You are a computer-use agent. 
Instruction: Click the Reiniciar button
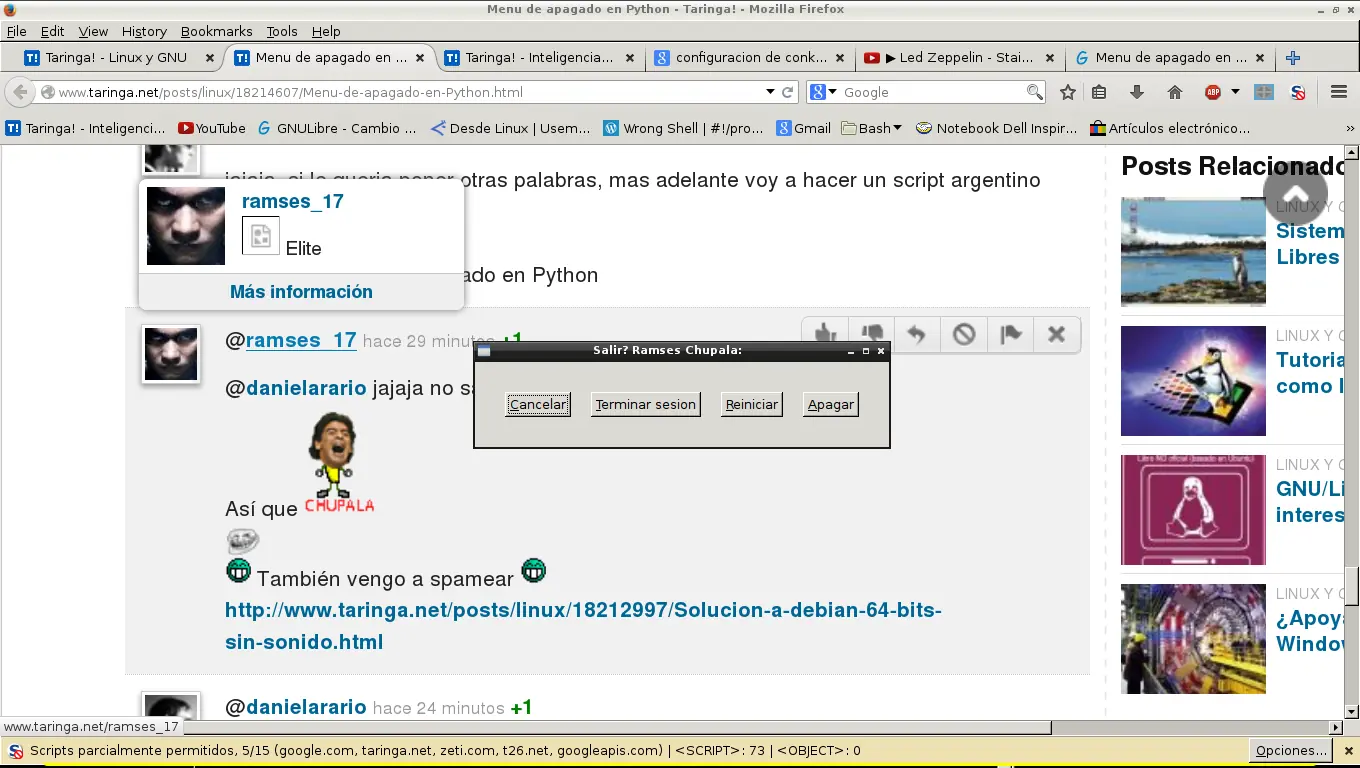tap(751, 404)
